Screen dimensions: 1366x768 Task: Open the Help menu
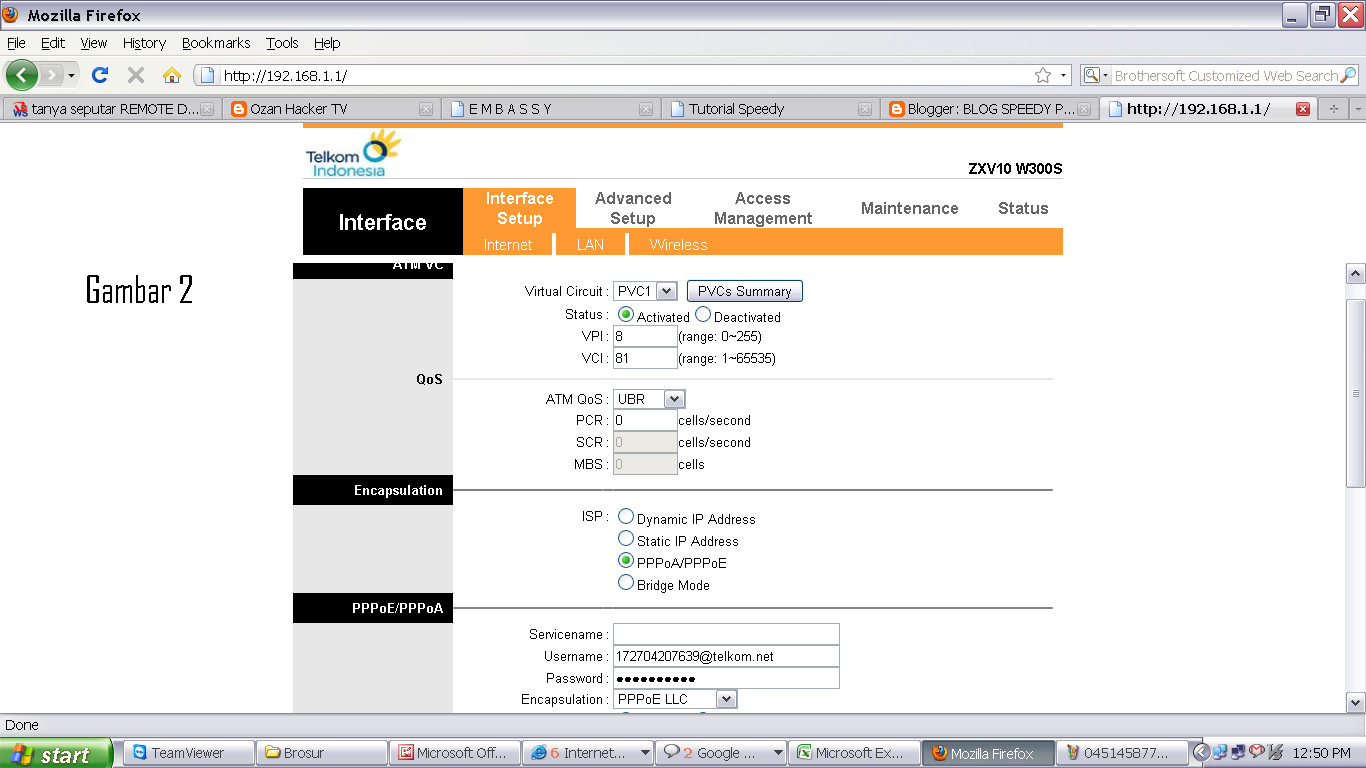tap(327, 43)
